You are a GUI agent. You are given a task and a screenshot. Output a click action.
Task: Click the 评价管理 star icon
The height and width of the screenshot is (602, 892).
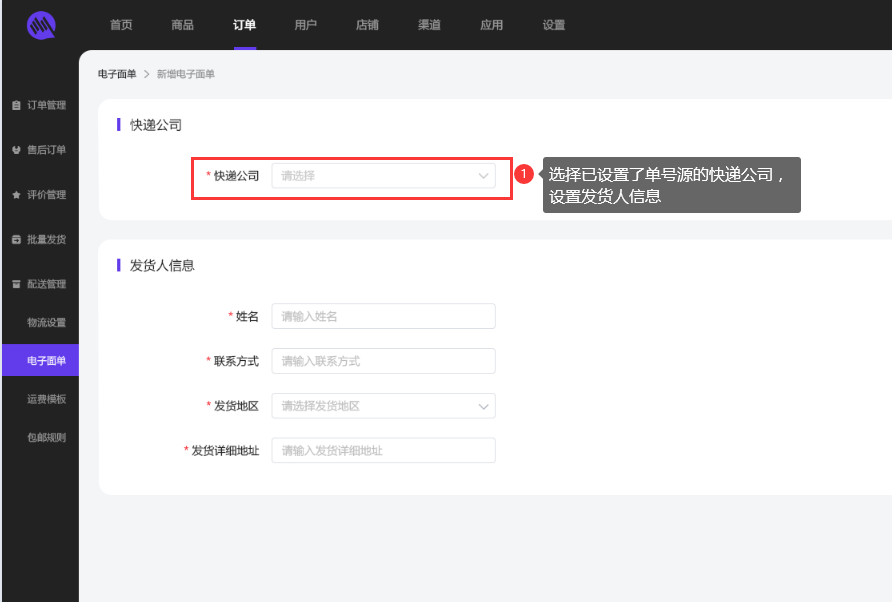16,195
